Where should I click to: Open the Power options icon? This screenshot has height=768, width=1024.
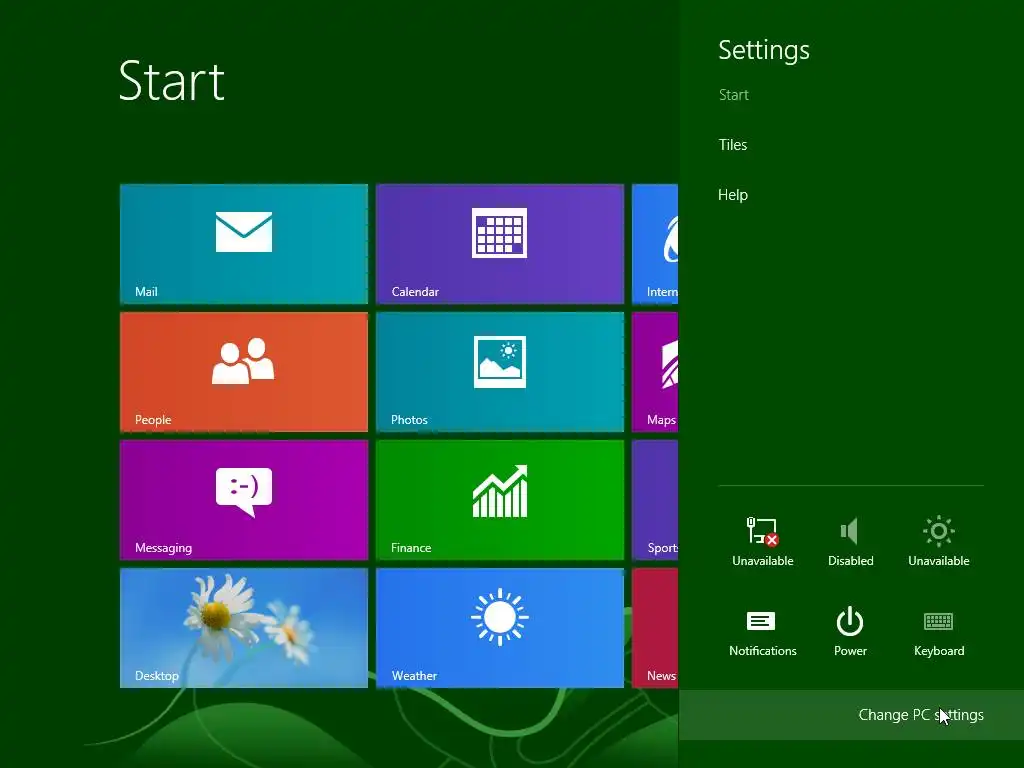(850, 632)
